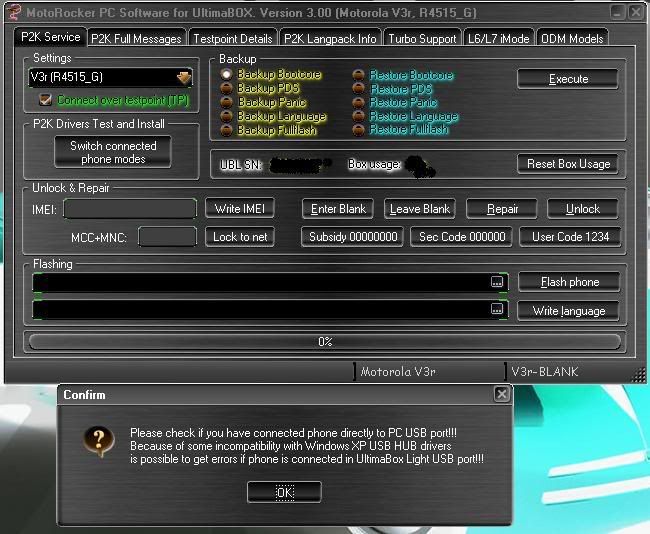Click the Subsidy 00000000 button
Screen dimensions: 650x534
[352, 237]
